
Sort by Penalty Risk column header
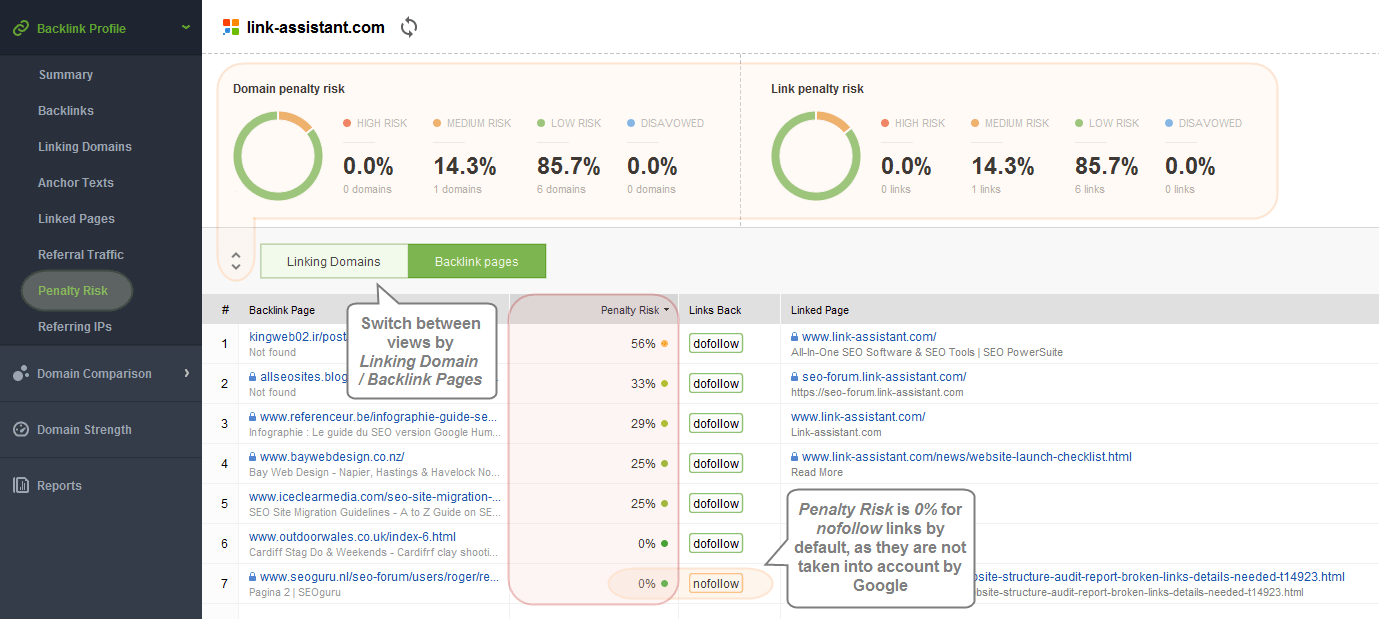point(635,310)
